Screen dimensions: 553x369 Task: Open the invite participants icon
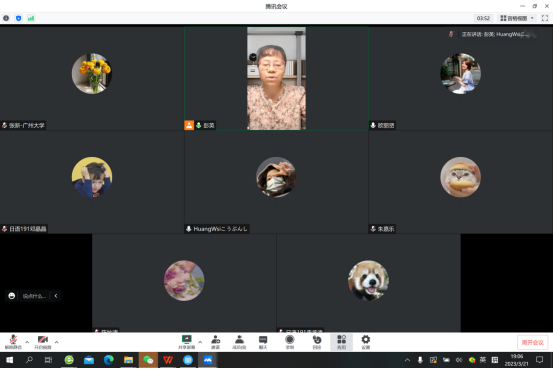[x=215, y=341]
